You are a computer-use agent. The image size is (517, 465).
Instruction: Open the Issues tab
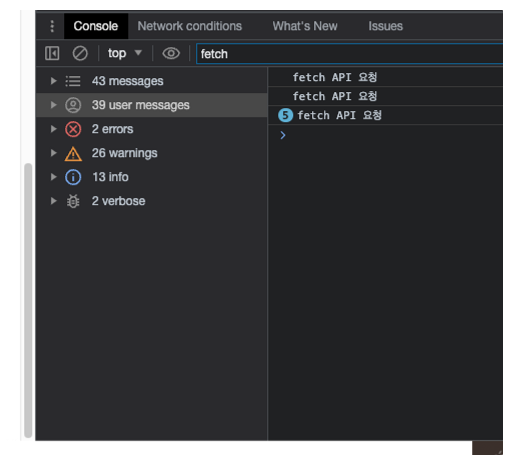pos(385,26)
